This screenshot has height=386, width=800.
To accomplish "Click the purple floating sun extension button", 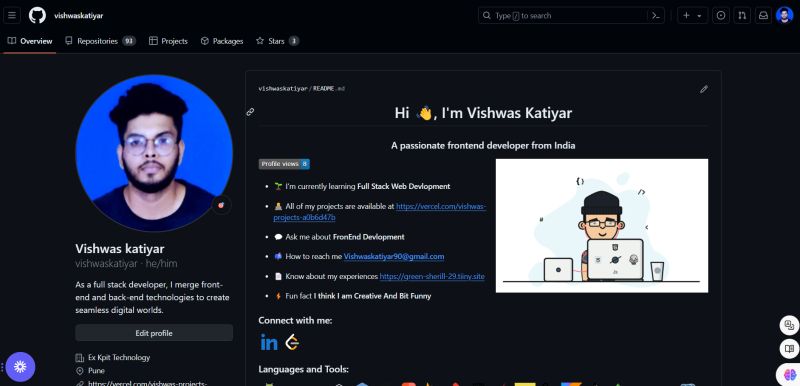I will pyautogui.click(x=20, y=367).
